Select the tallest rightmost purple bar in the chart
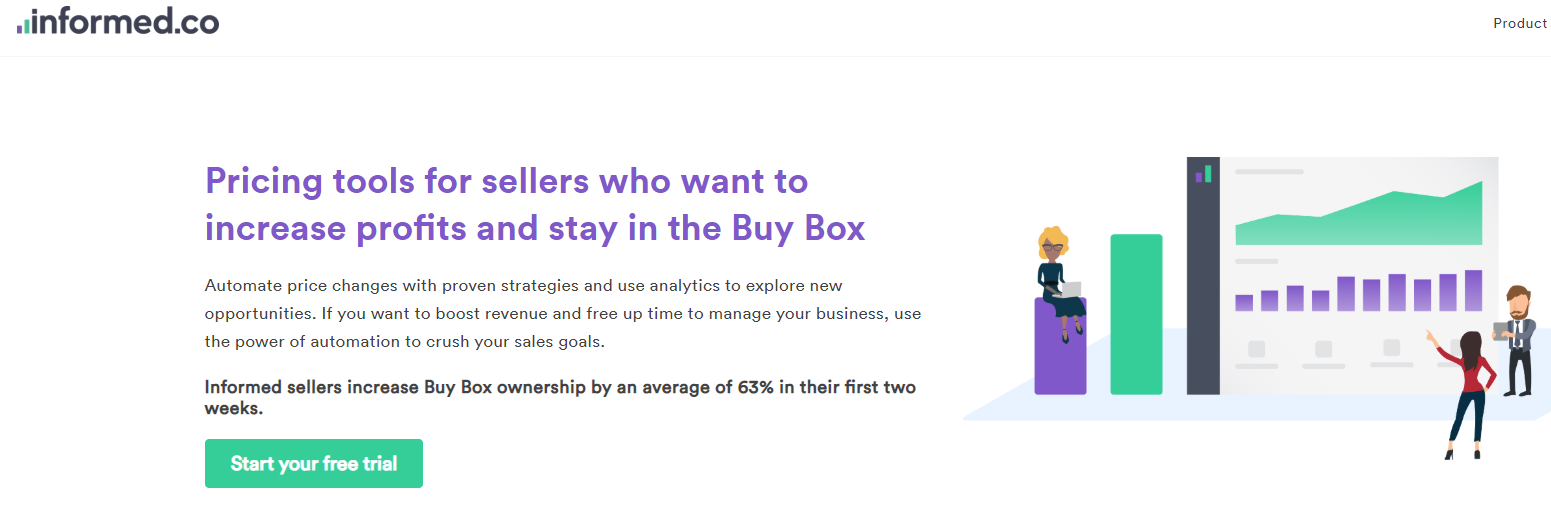 click(x=1473, y=291)
